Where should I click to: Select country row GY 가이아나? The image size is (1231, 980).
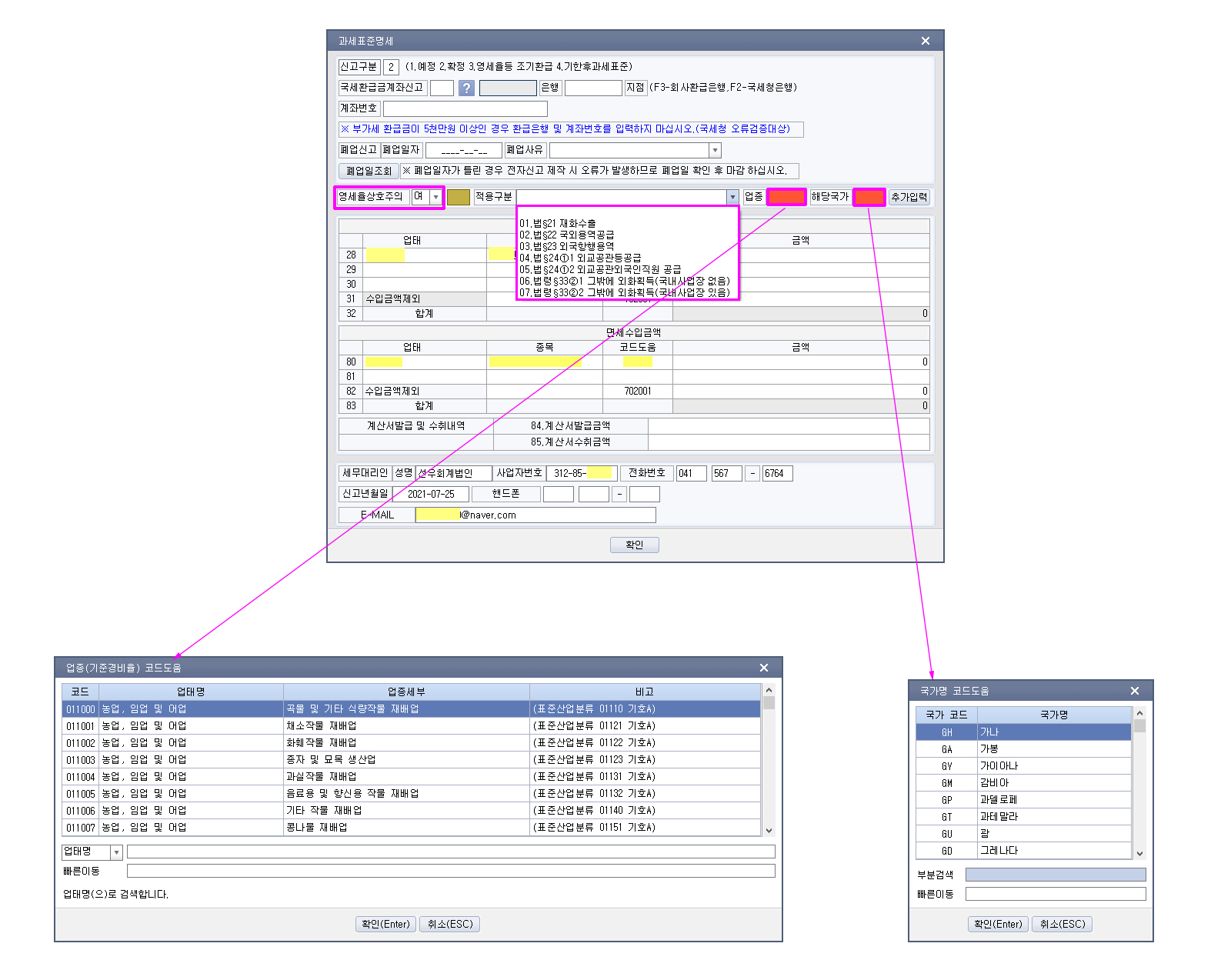click(x=1024, y=765)
